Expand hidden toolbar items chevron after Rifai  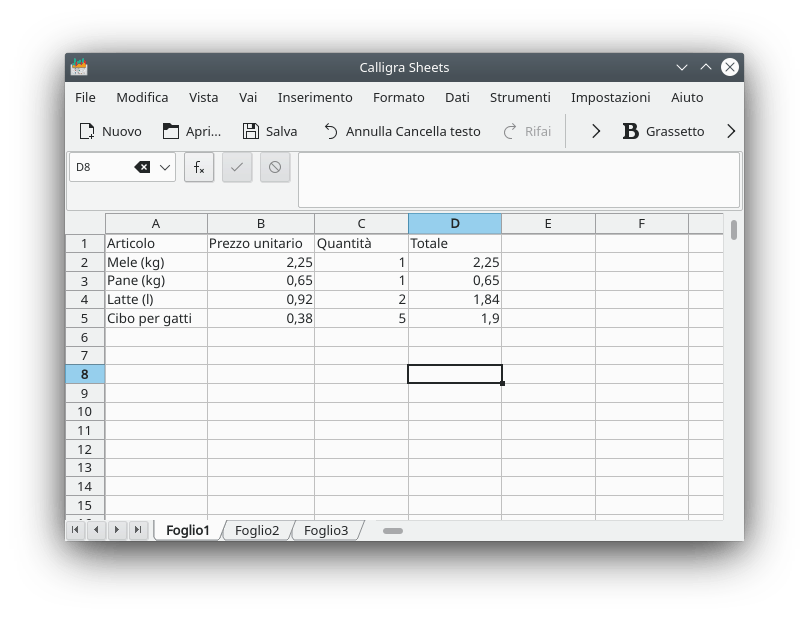(596, 131)
